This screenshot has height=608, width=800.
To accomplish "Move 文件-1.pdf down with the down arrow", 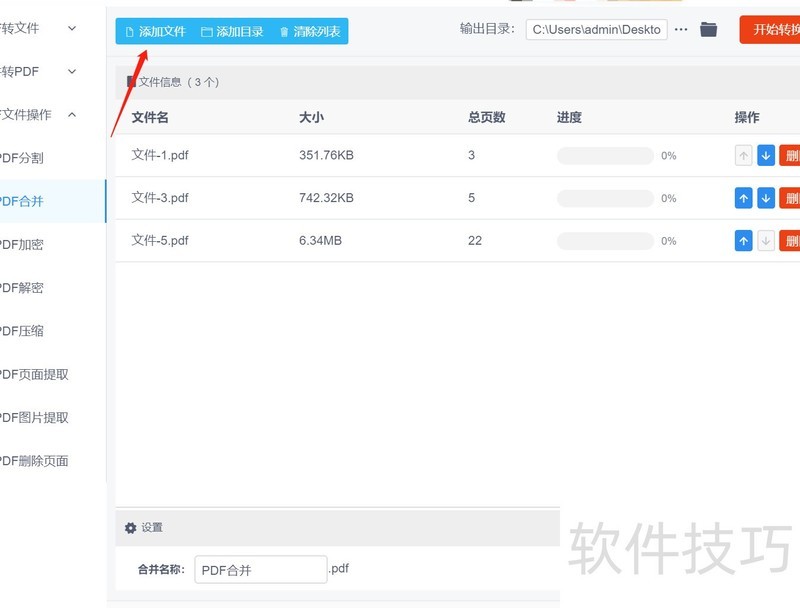I will 767,155.
